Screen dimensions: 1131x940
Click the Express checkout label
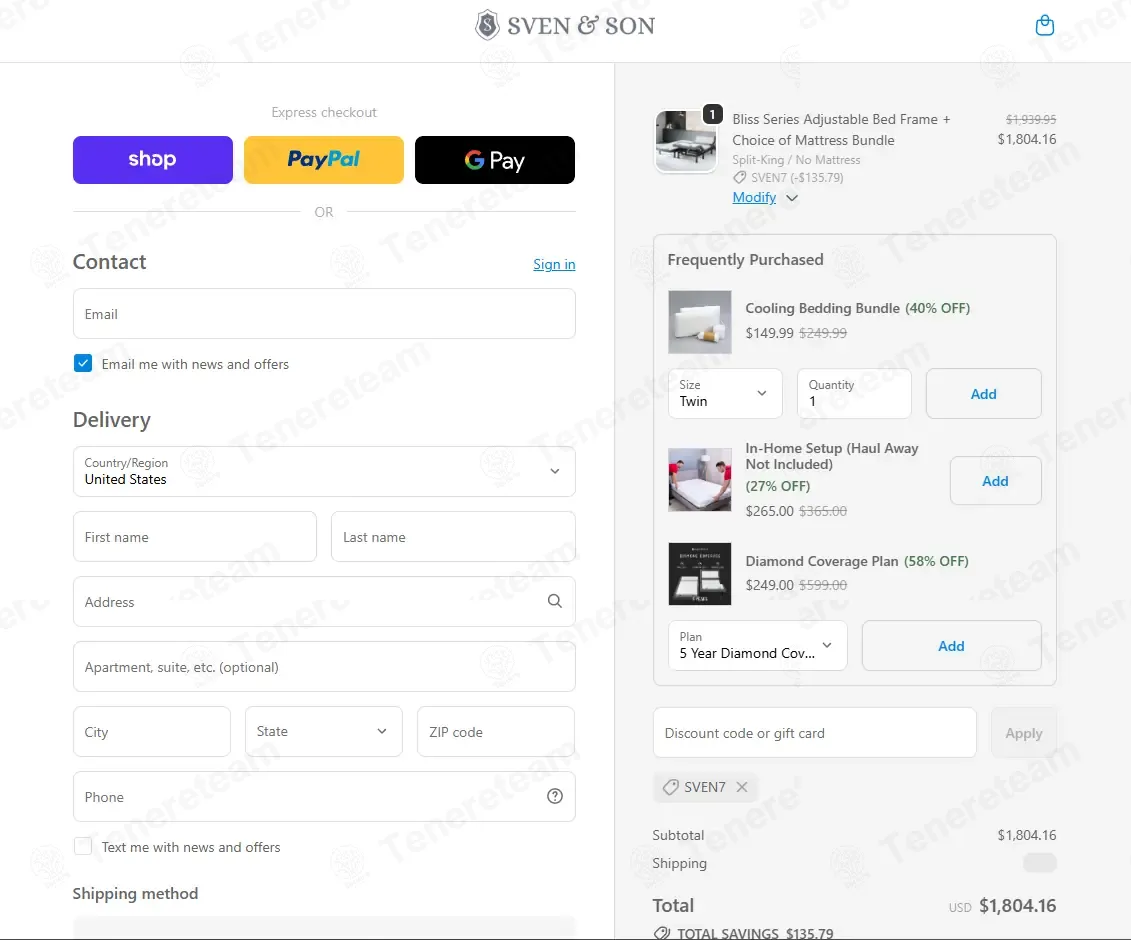(324, 112)
